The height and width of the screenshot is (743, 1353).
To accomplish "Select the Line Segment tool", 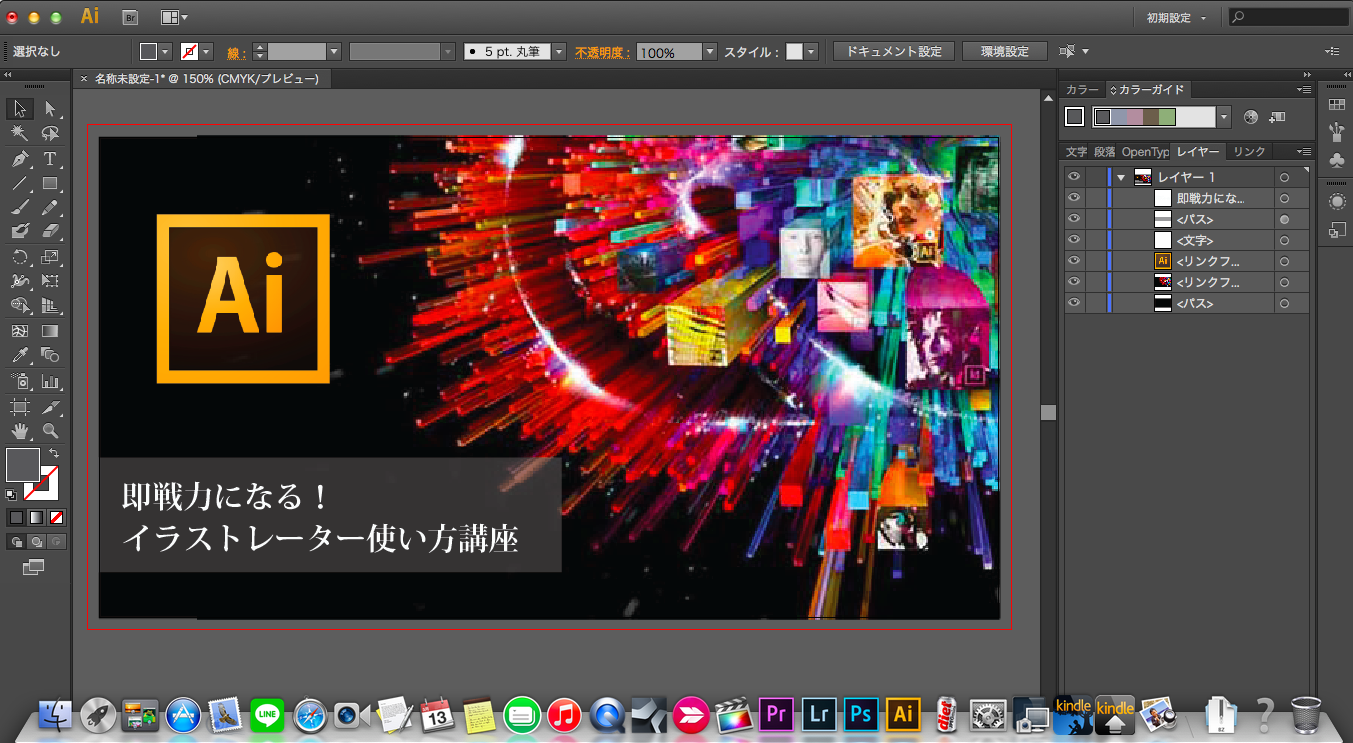I will point(20,183).
